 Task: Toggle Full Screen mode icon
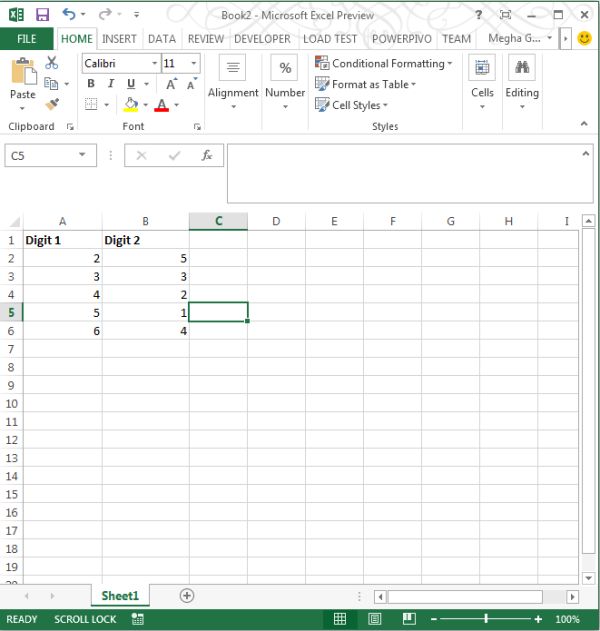505,15
